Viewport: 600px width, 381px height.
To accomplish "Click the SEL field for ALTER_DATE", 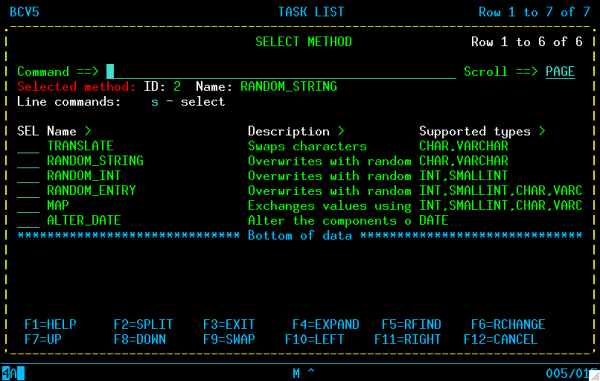I will click(x=28, y=221).
